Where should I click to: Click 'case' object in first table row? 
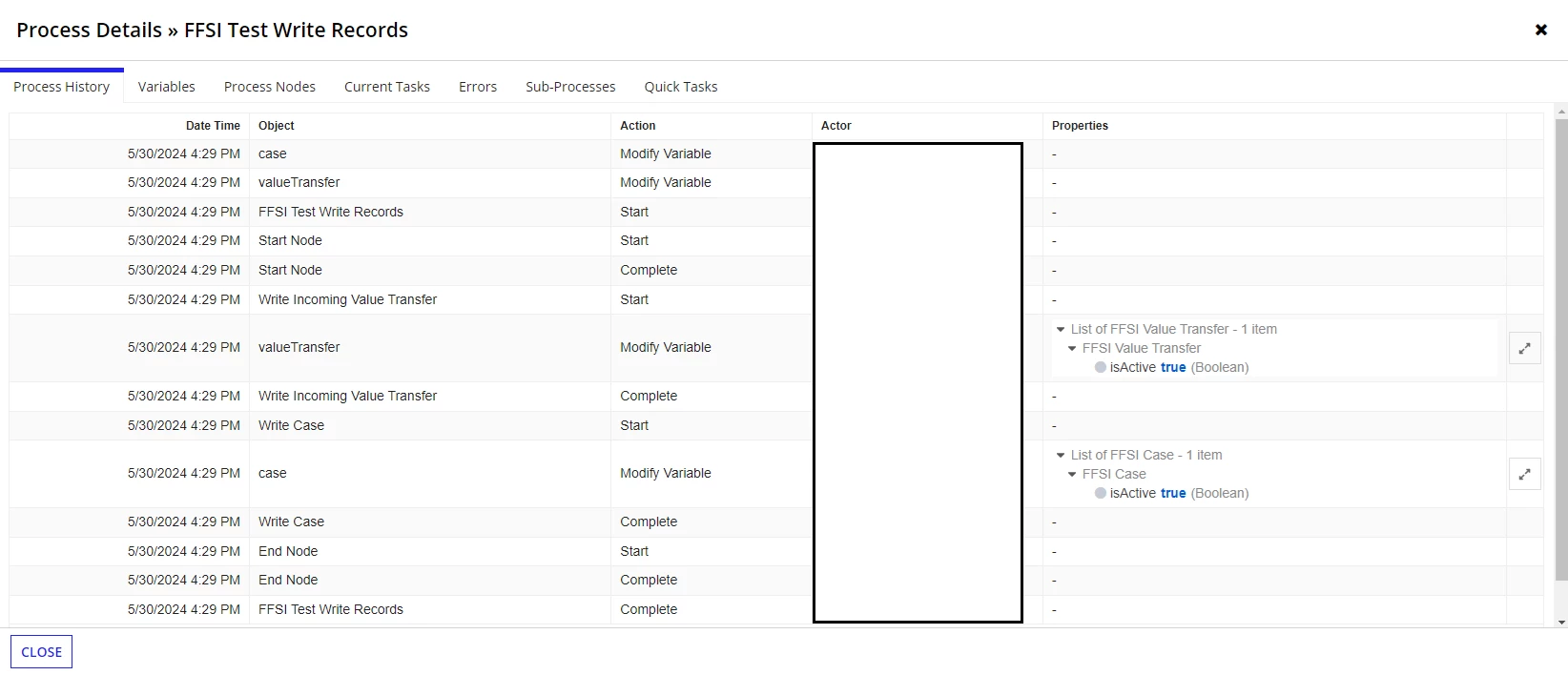[272, 153]
